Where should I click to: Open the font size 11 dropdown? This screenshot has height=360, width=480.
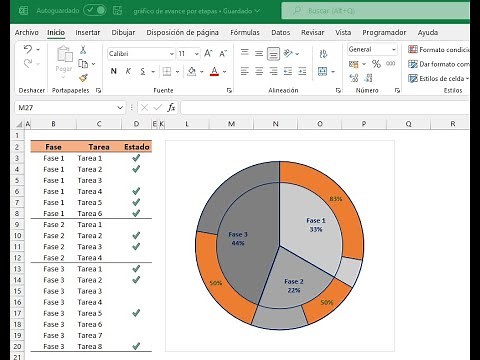point(196,54)
